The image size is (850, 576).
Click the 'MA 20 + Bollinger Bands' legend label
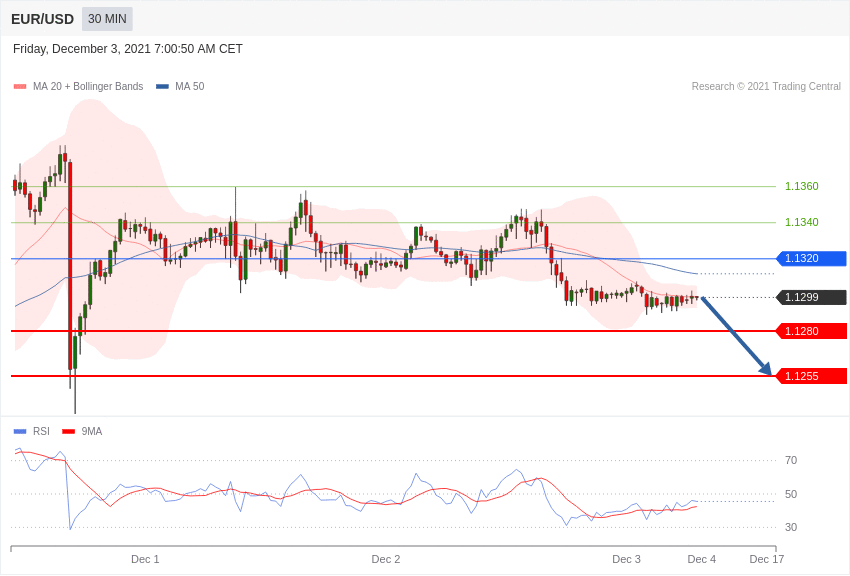coord(88,86)
